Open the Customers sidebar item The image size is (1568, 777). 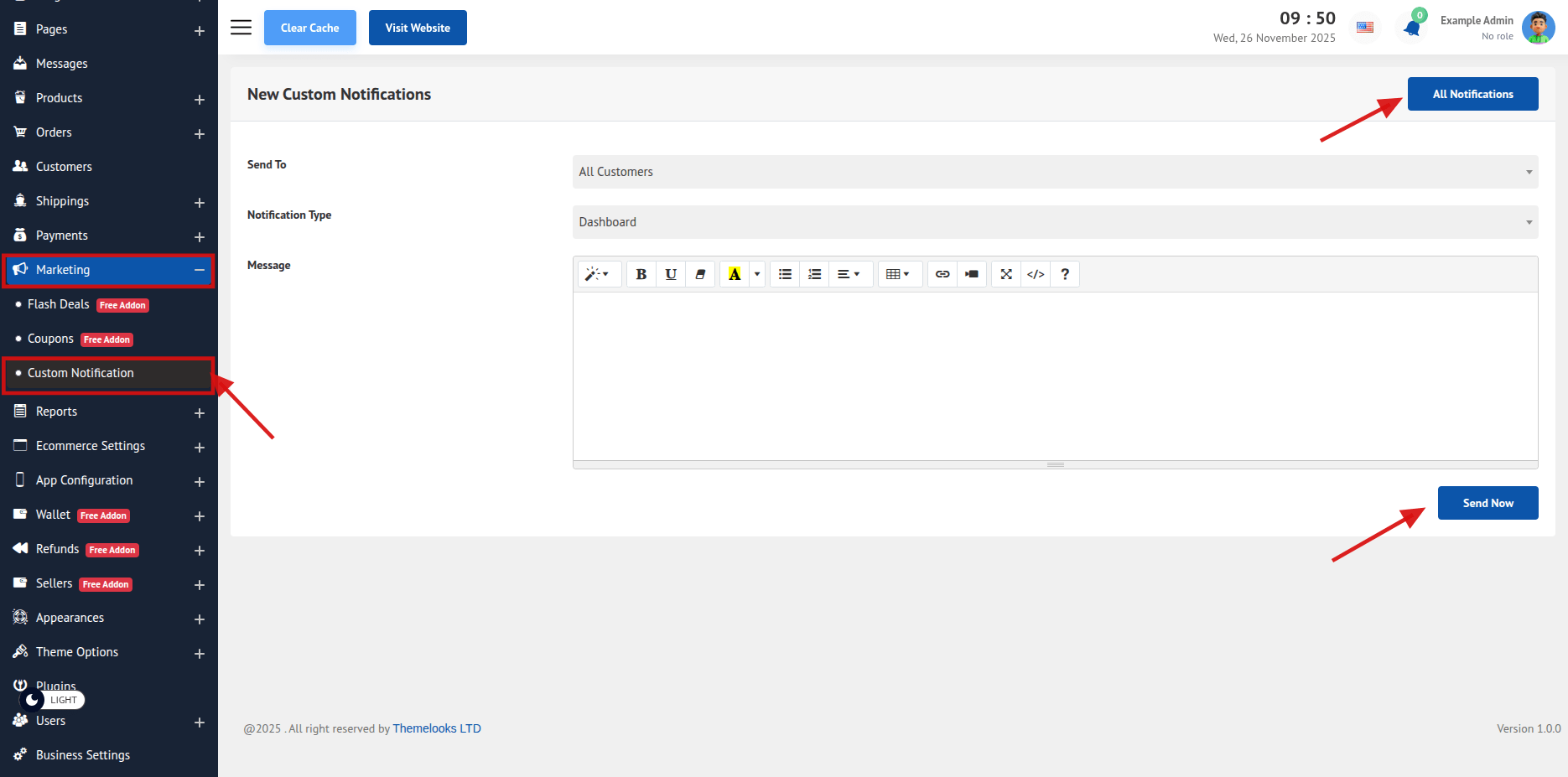64,167
